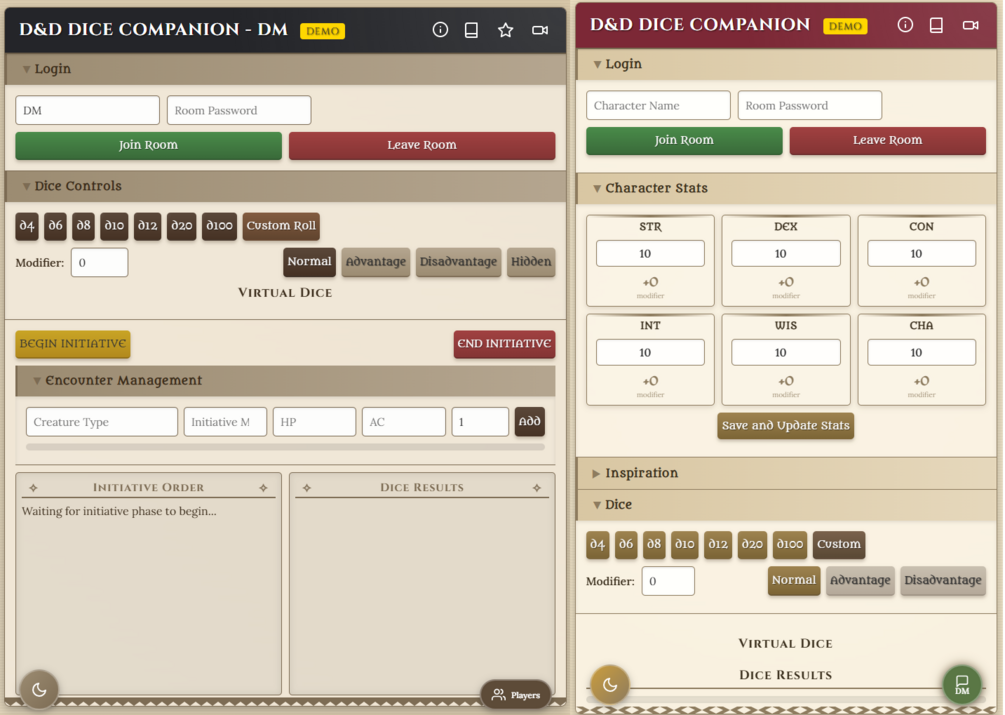1005x715 pixels.
Task: Roll d20 in DM Dice Controls
Action: [181, 226]
